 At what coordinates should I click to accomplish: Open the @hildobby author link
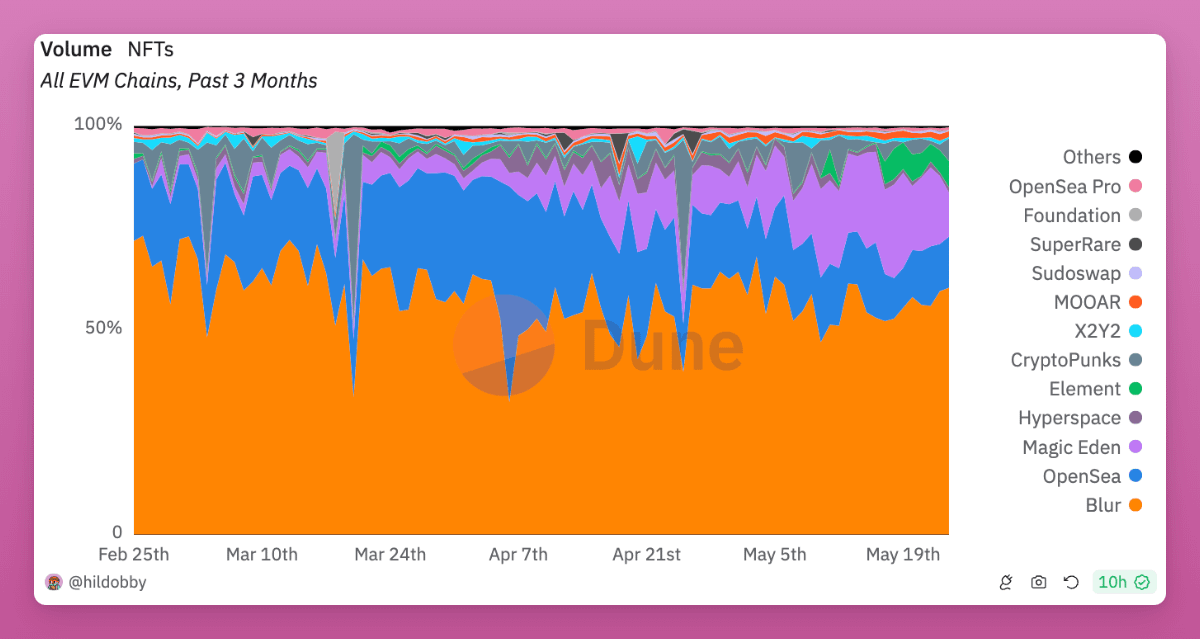107,582
